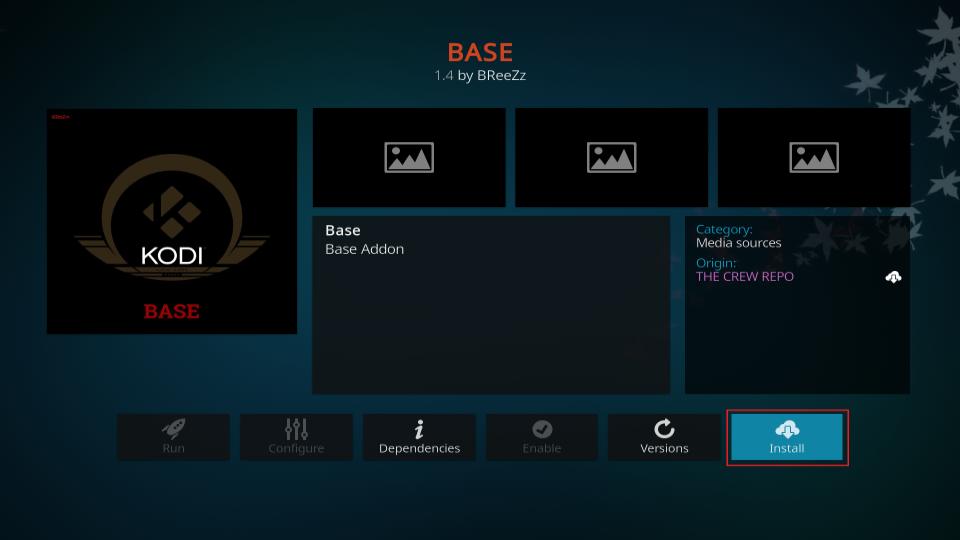Image resolution: width=960 pixels, height=540 pixels.
Task: Click the cloud download icon beside THE CREW REPO
Action: coord(893,277)
